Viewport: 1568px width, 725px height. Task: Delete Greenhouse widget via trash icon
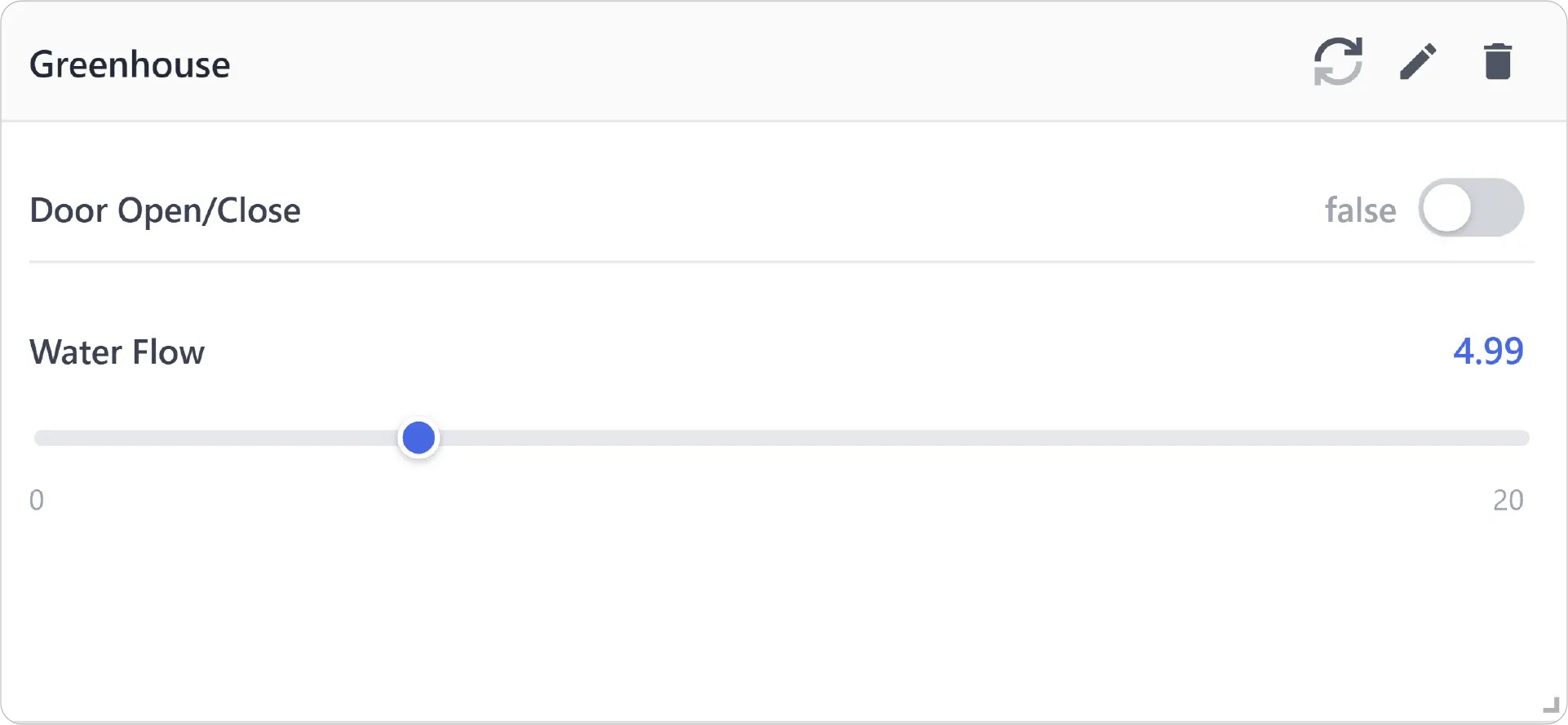(x=1498, y=61)
